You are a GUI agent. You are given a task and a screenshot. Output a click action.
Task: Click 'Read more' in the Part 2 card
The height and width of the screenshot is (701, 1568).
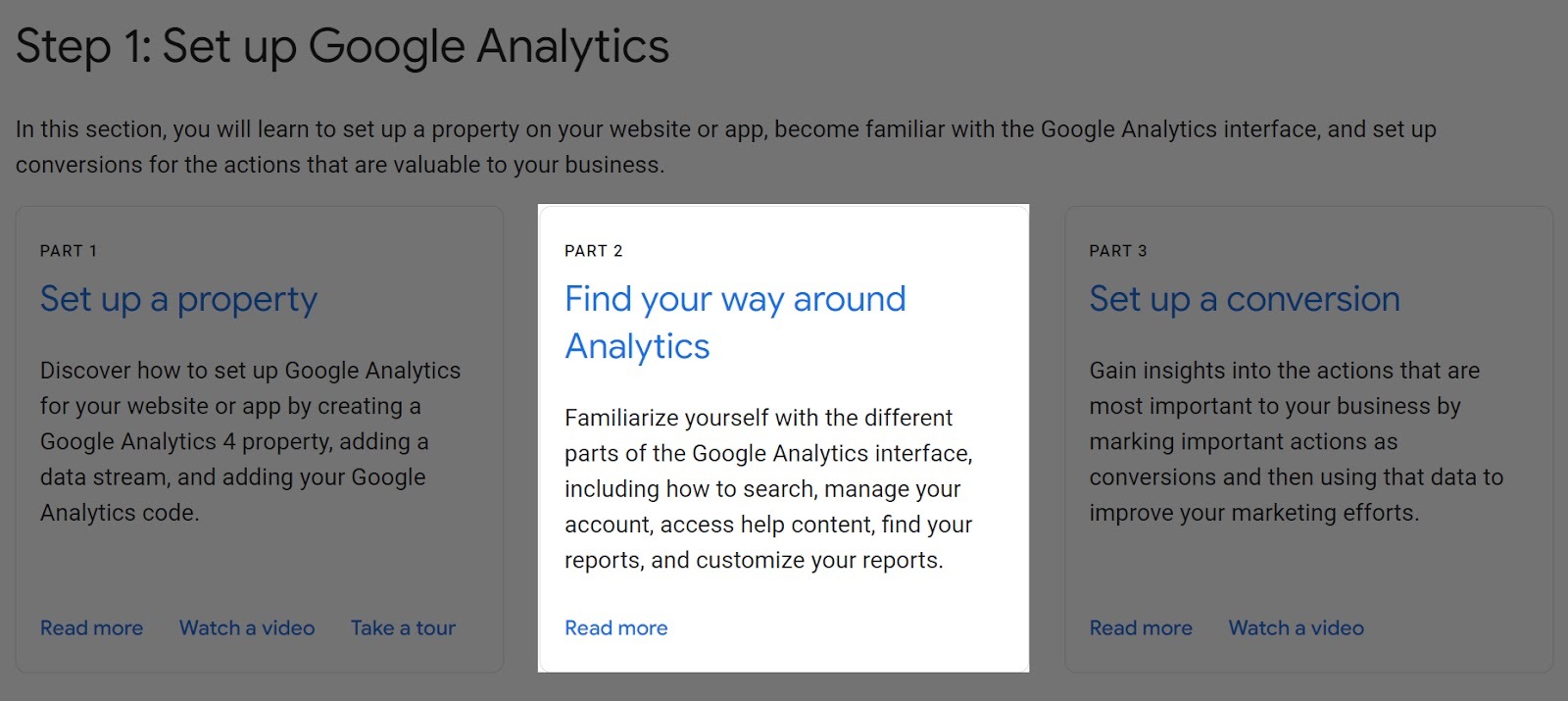point(615,627)
